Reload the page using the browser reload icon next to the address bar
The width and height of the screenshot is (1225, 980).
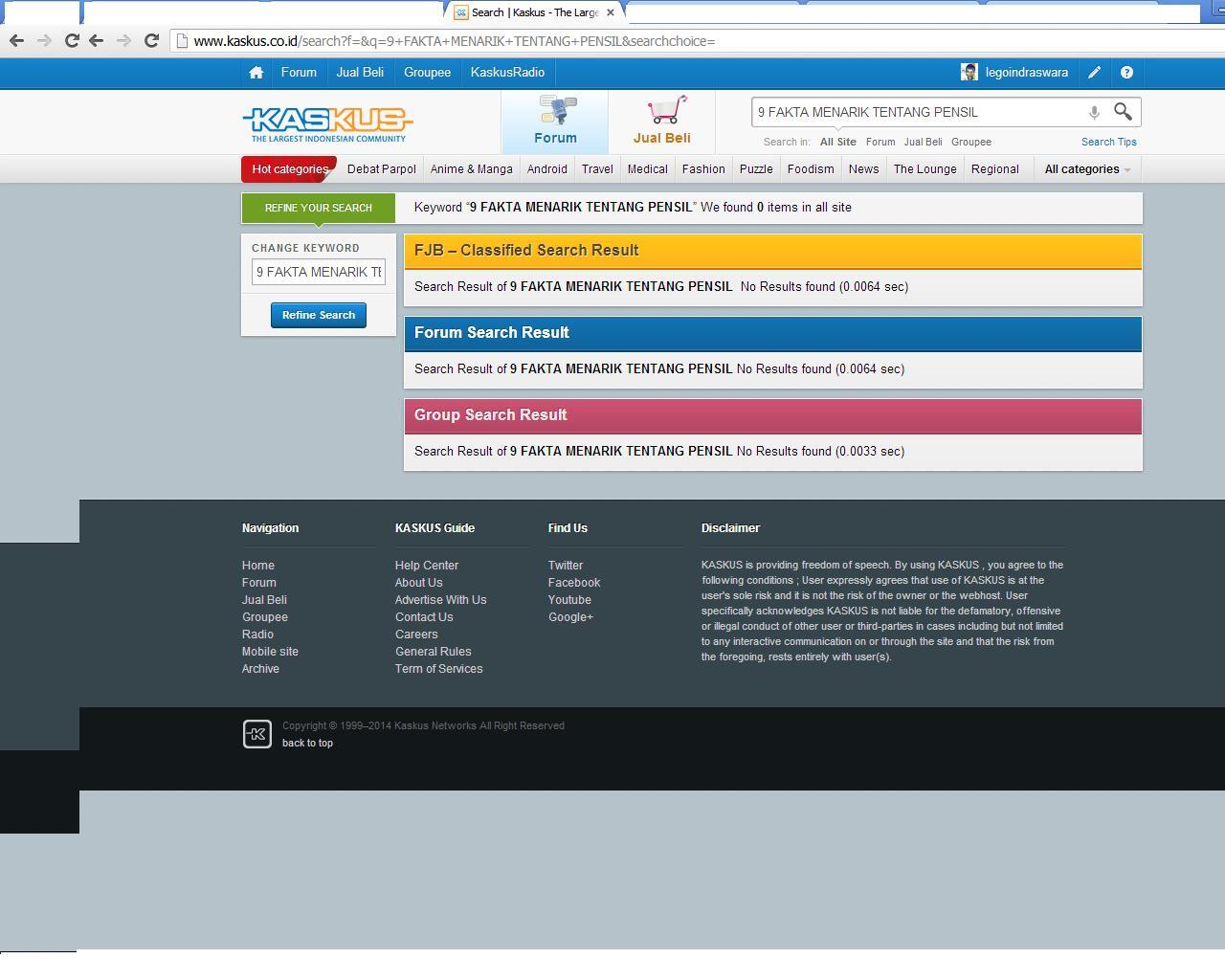click(151, 40)
